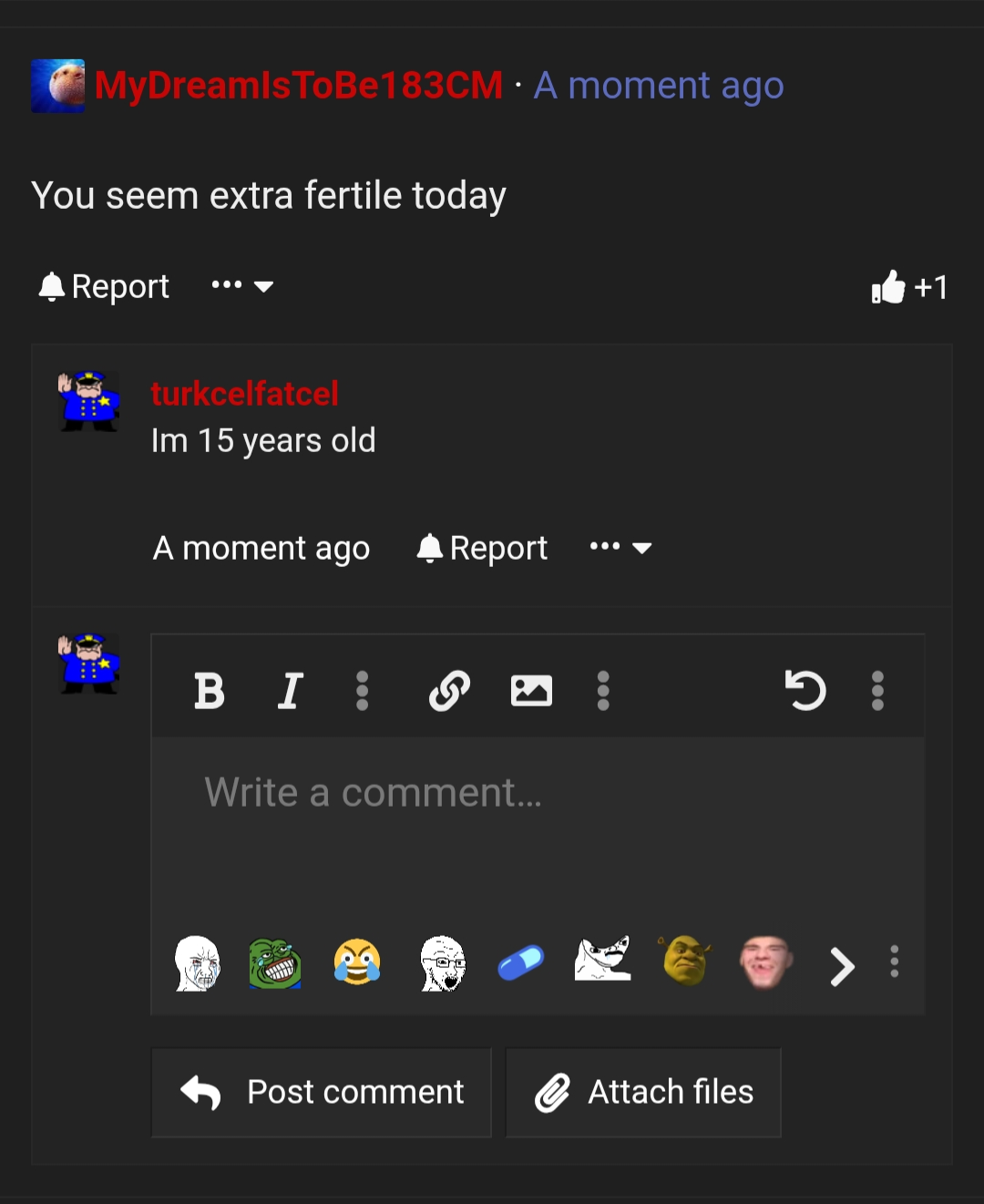Screen dimensions: 984x1204
Task: Open more formatting options next to italic
Action: 362,691
